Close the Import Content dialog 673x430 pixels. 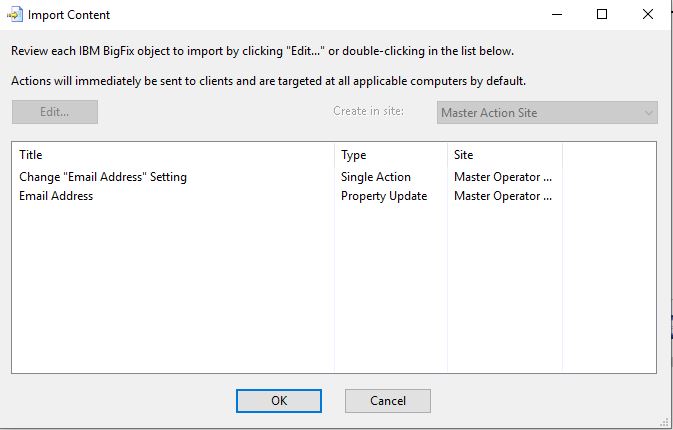click(648, 15)
